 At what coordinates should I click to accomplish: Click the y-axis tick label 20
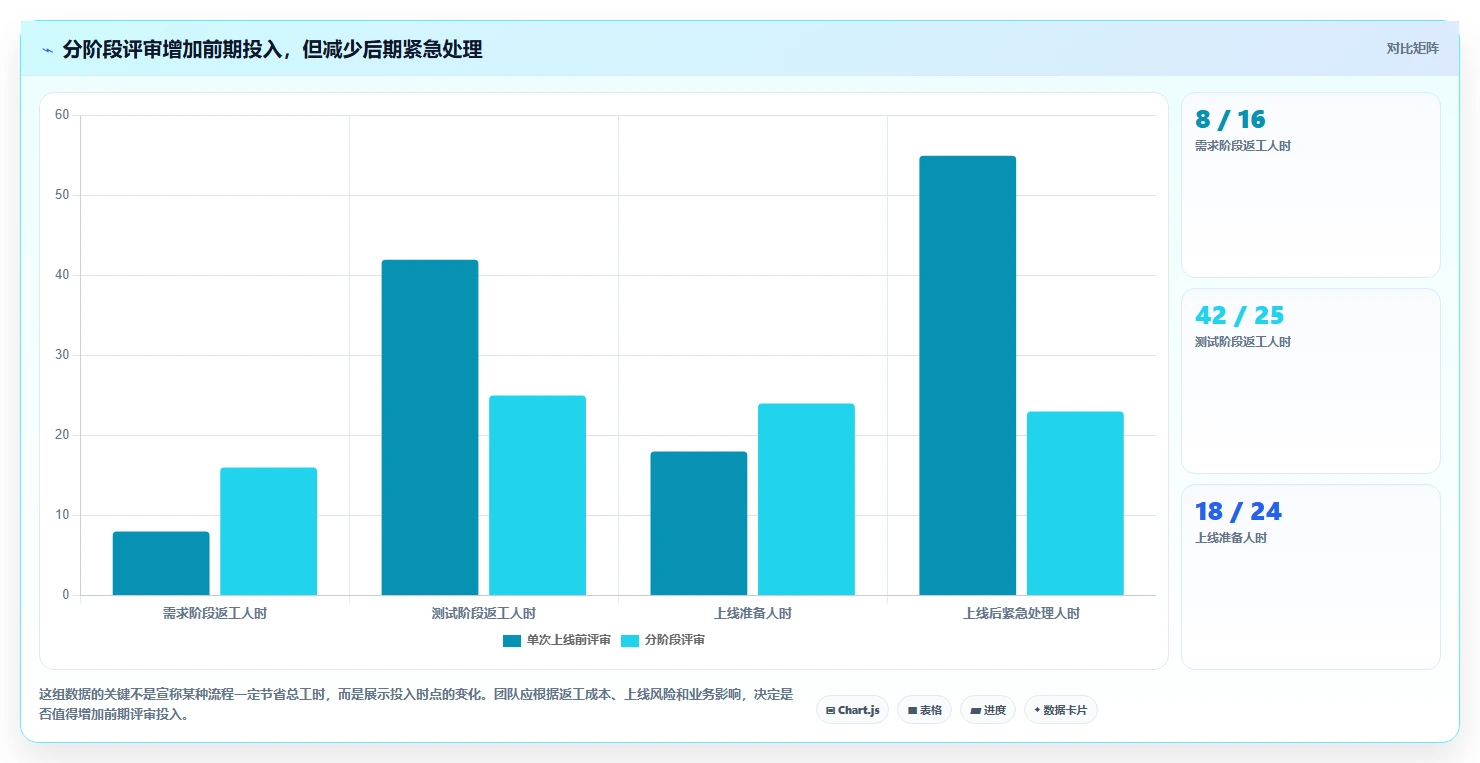point(62,435)
